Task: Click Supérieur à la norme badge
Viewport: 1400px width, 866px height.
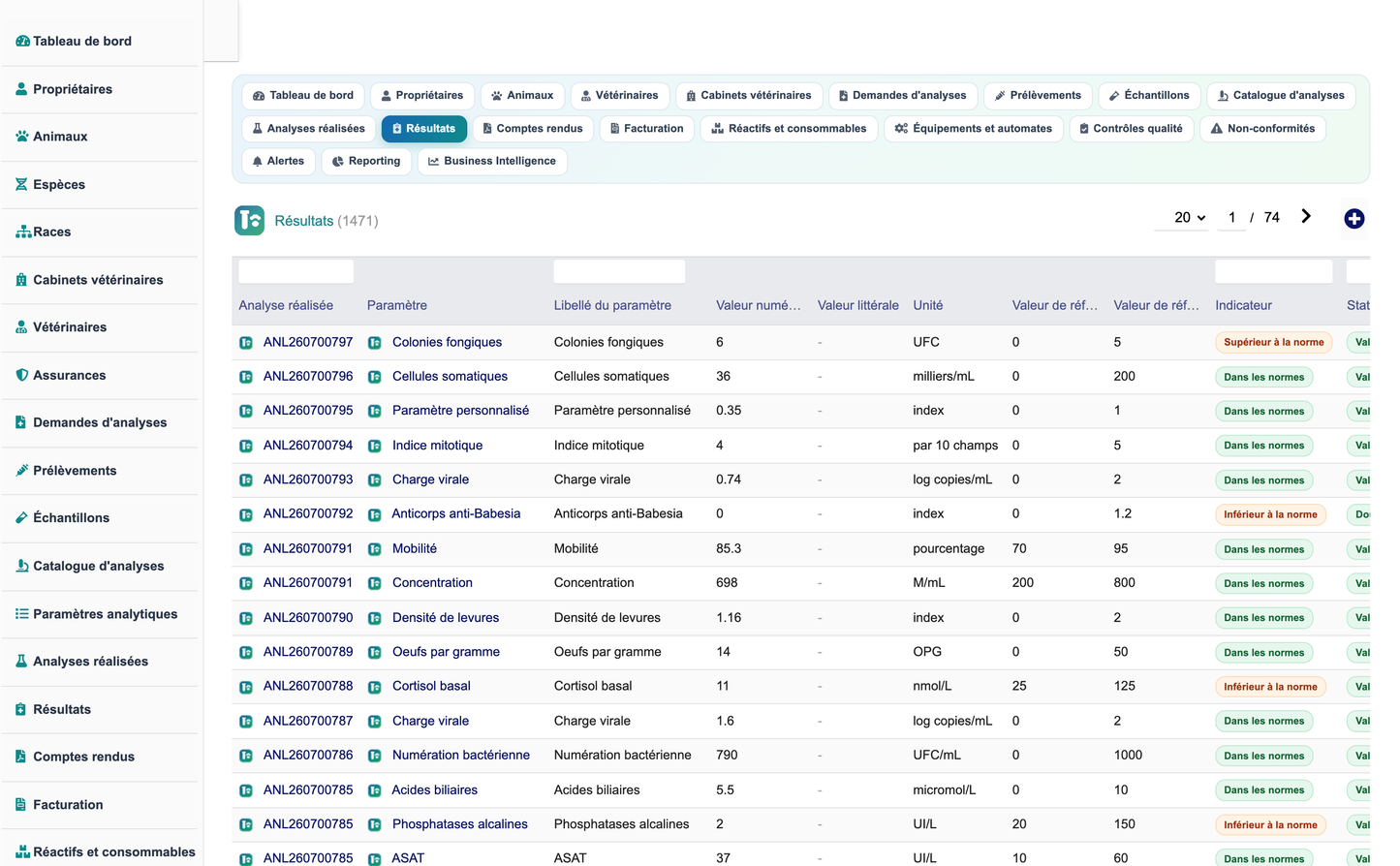Action: (1273, 343)
